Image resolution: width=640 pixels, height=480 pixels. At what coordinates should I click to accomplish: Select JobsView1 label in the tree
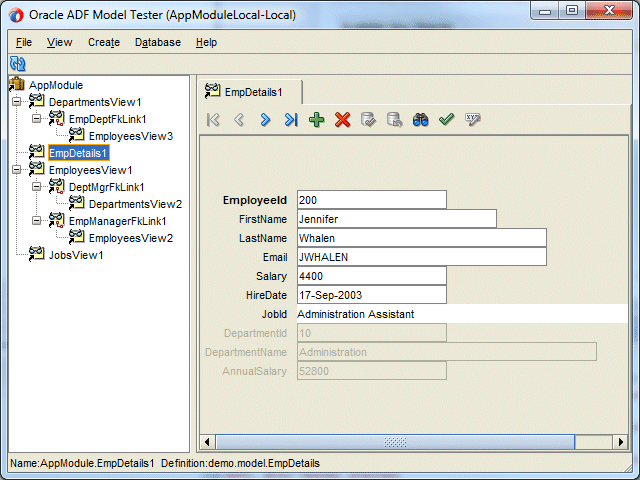[76, 255]
